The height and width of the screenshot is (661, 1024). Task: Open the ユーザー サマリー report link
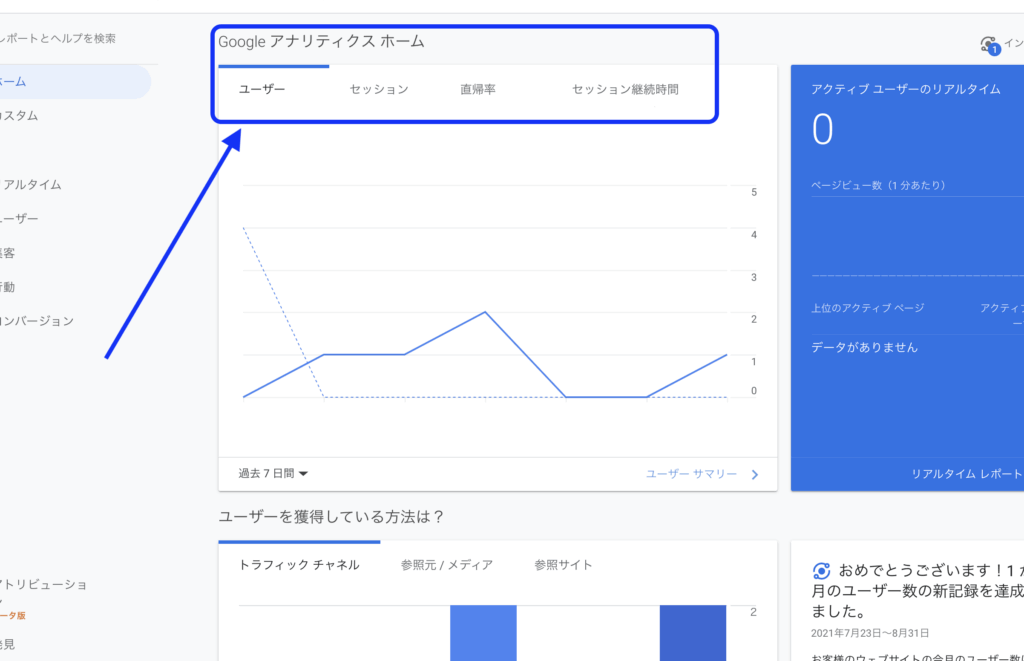point(691,474)
